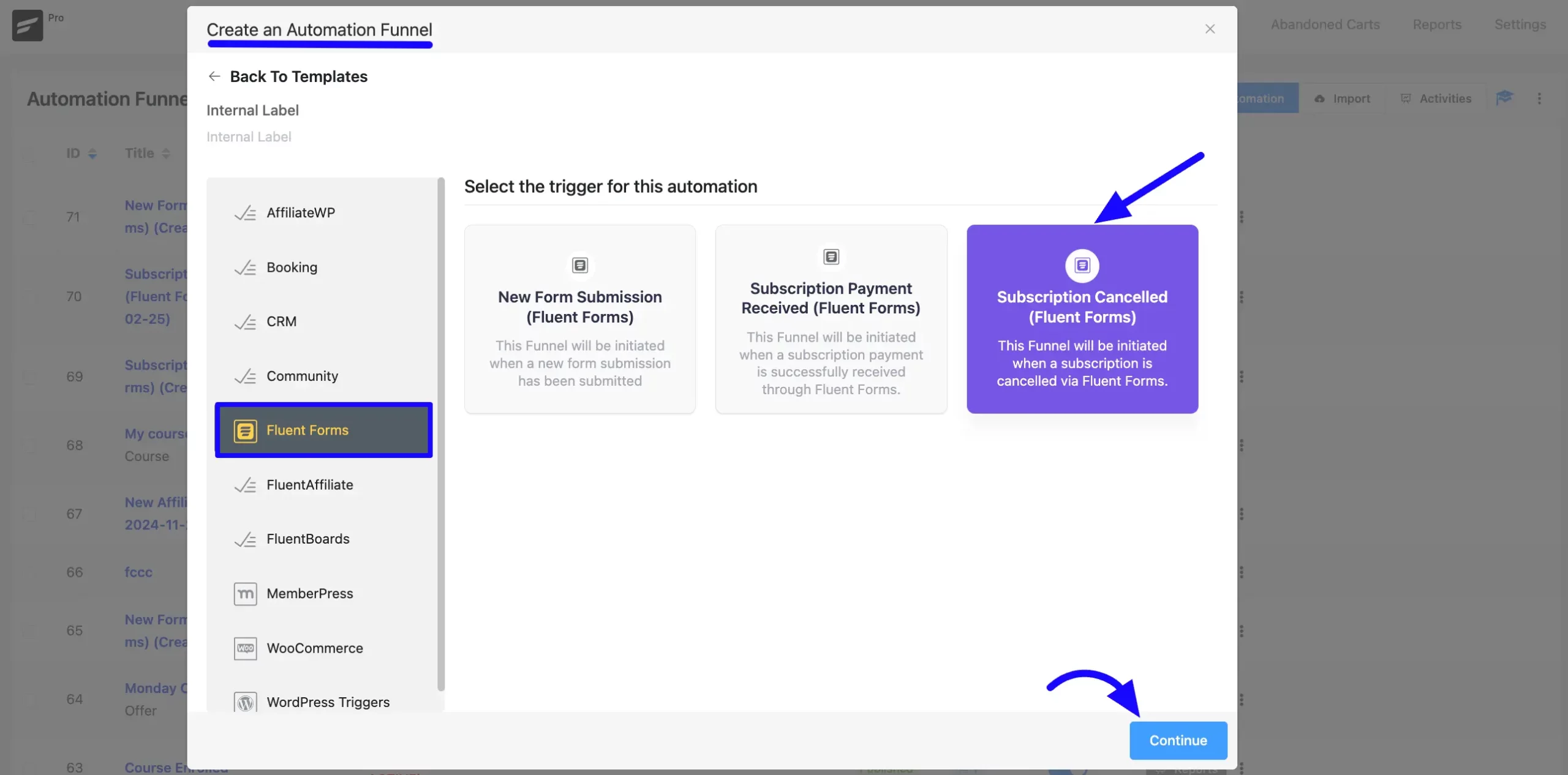The width and height of the screenshot is (1568, 775).
Task: Click the New Form Submission card icon
Action: 579,265
